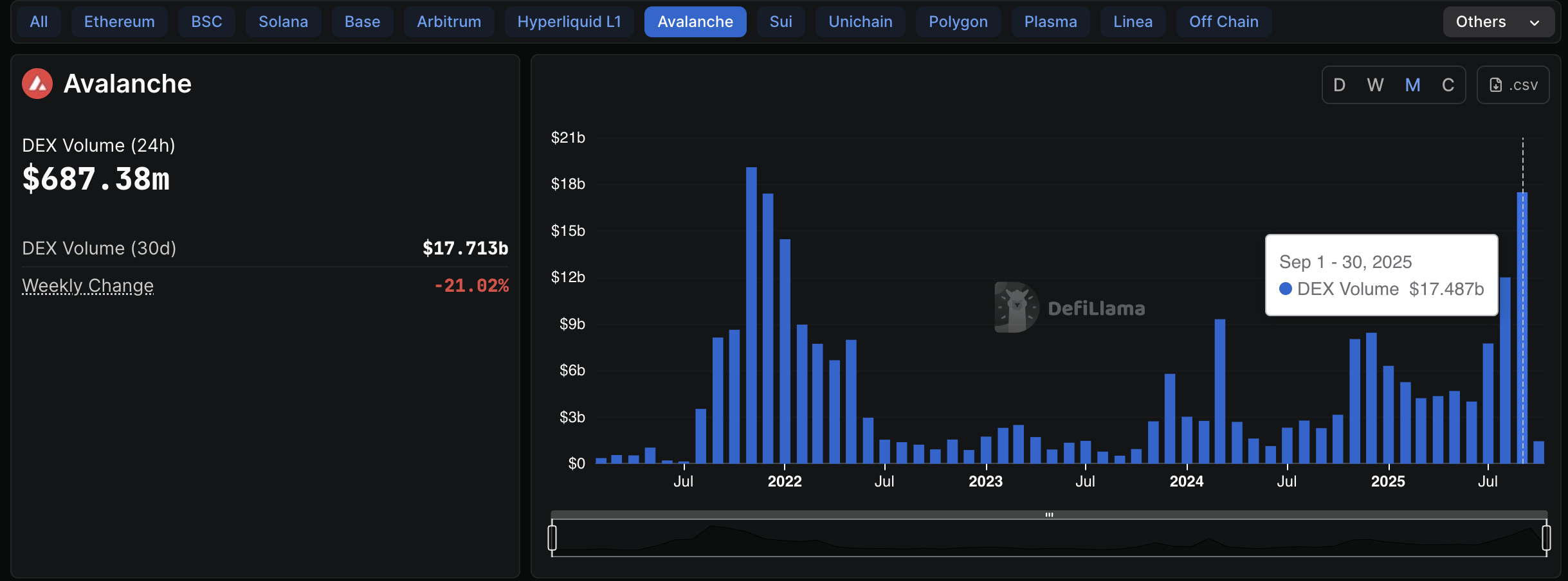Click the CSV download file icon
The image size is (1568, 581).
(1497, 84)
